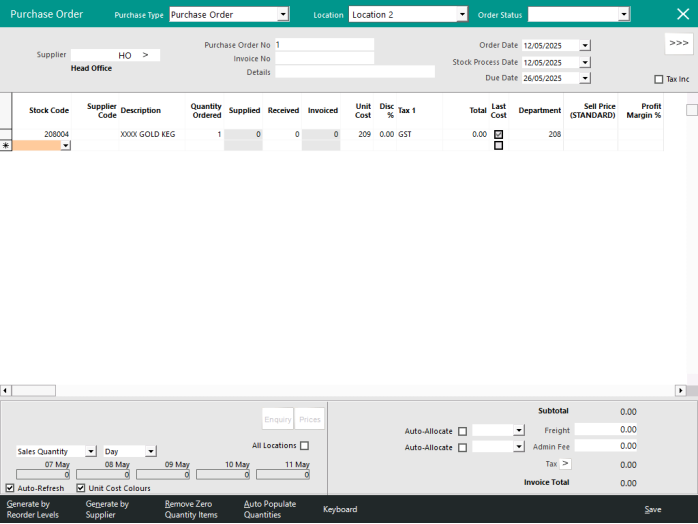Screen dimensions: 698x524
Task: Open the triple-arrow expand button
Action: (679, 44)
